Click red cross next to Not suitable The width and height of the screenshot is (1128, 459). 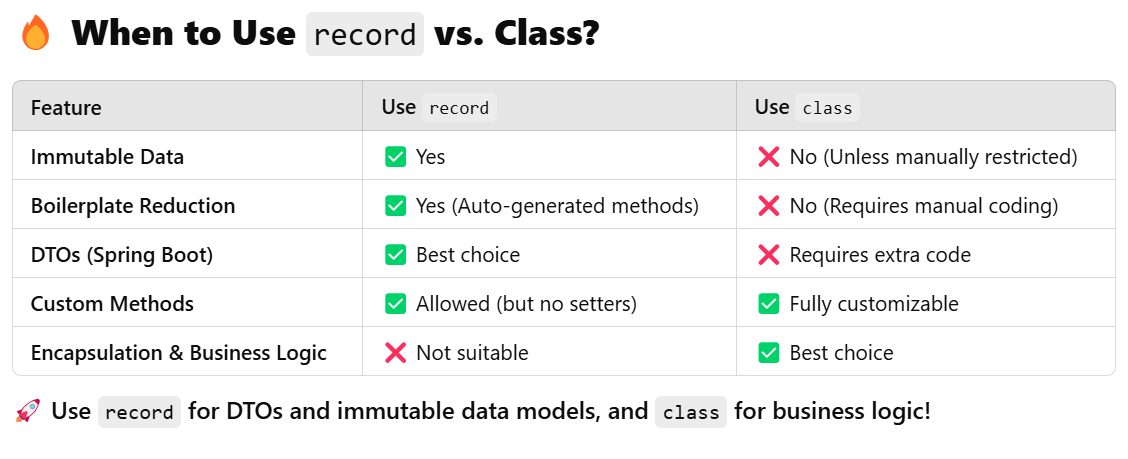click(395, 353)
